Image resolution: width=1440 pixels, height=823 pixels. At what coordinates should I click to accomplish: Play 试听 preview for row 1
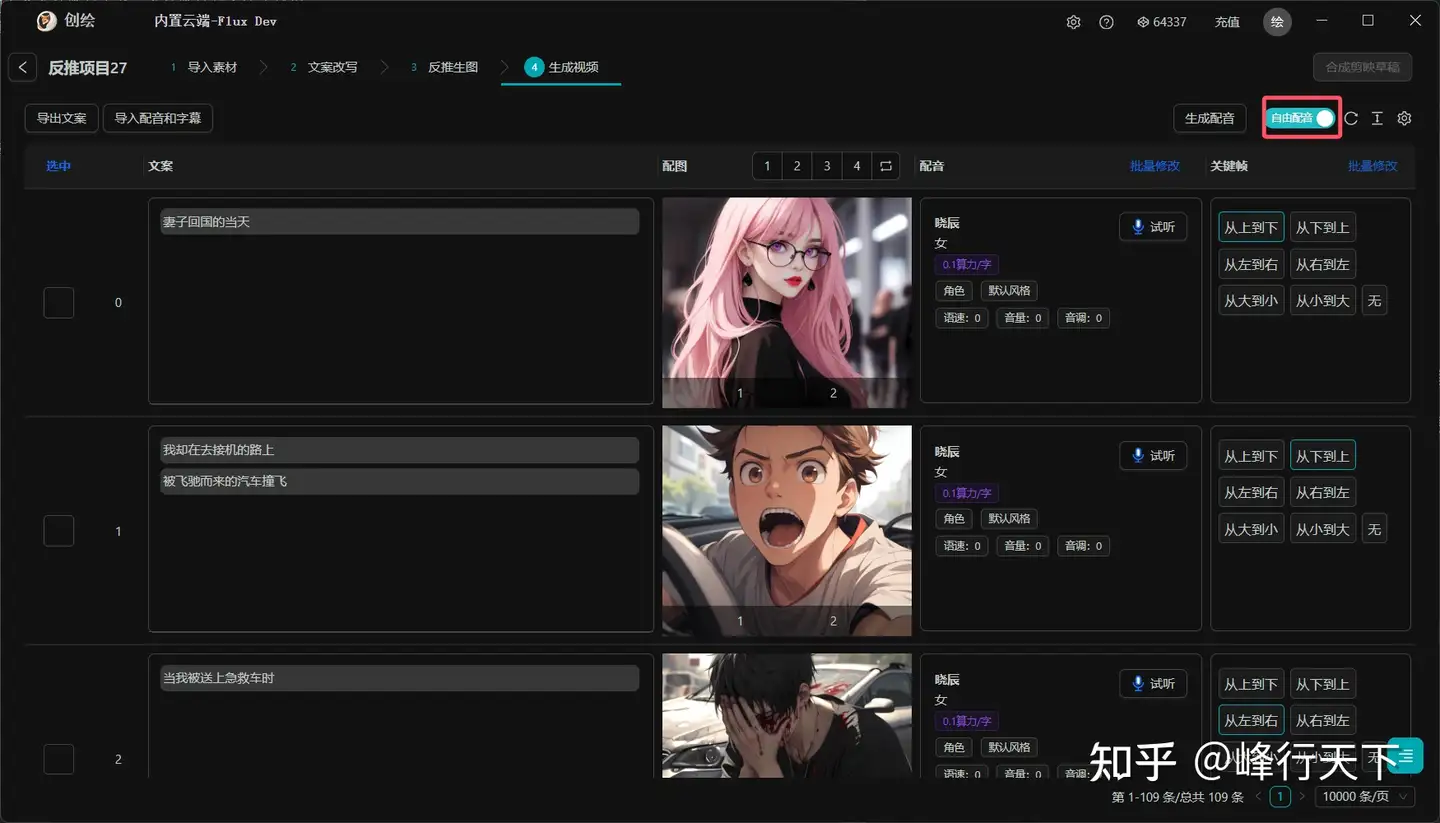[x=1153, y=455]
